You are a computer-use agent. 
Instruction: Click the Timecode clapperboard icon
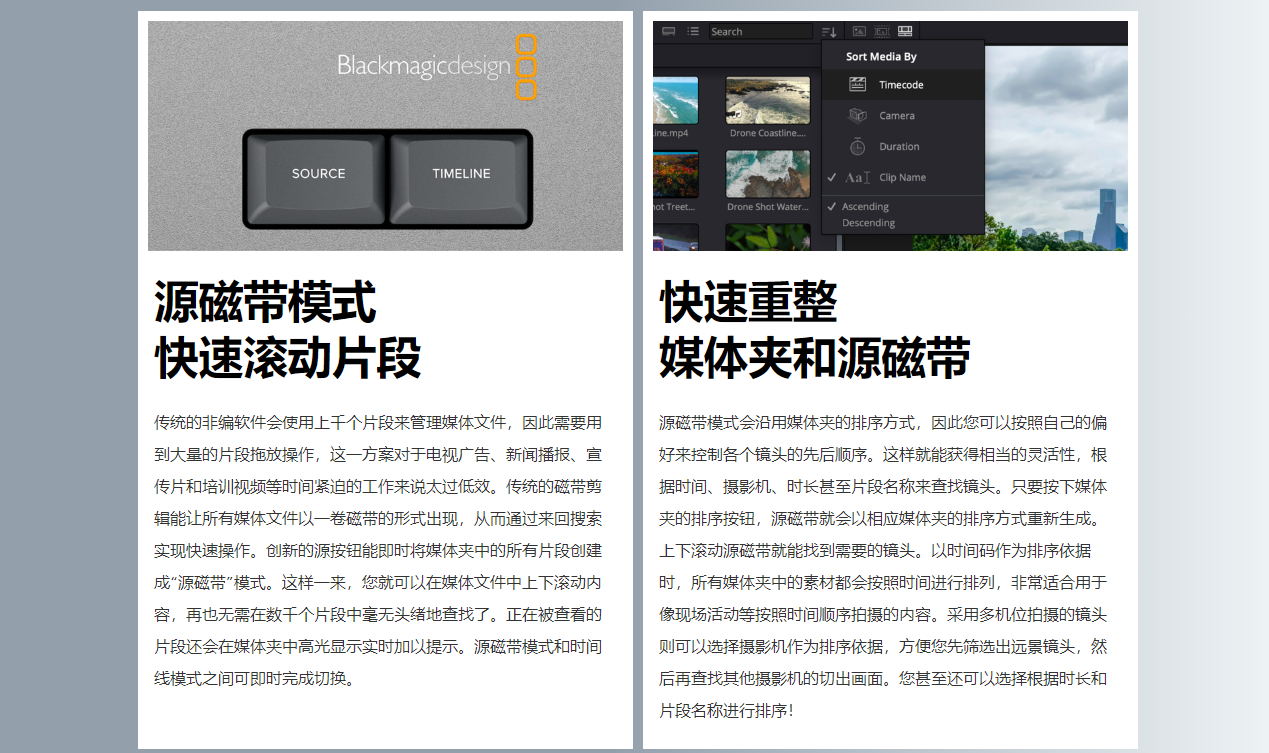click(857, 85)
